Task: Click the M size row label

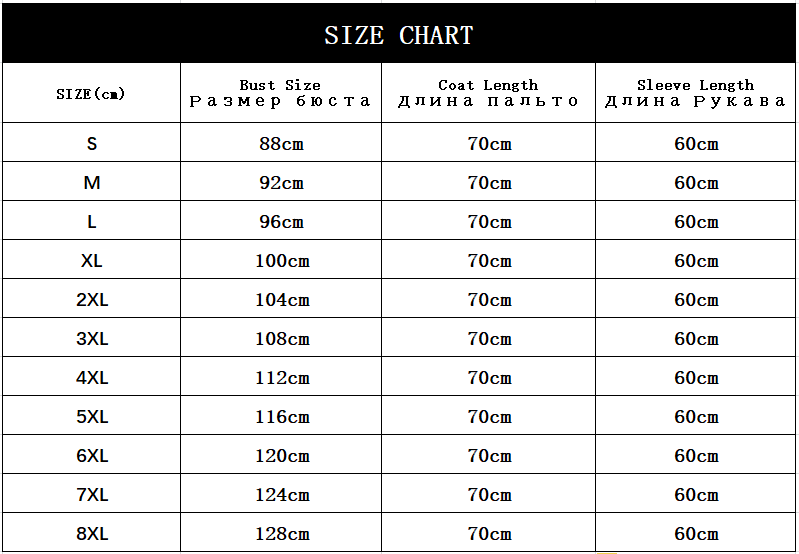Action: [x=92, y=183]
